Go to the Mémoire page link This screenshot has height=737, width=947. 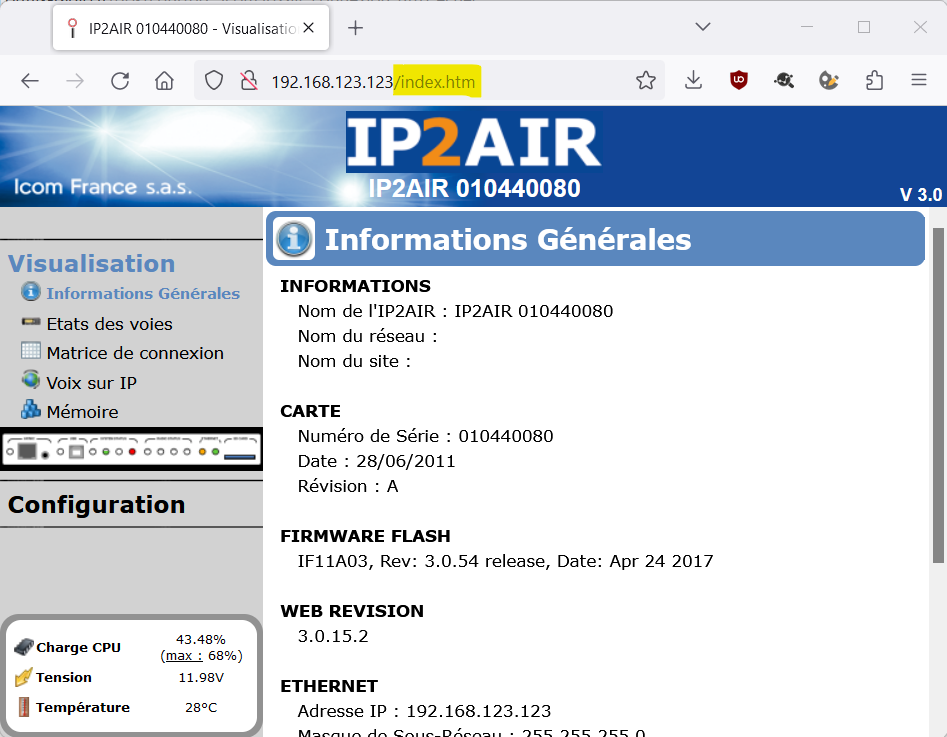pyautogui.click(x=82, y=412)
